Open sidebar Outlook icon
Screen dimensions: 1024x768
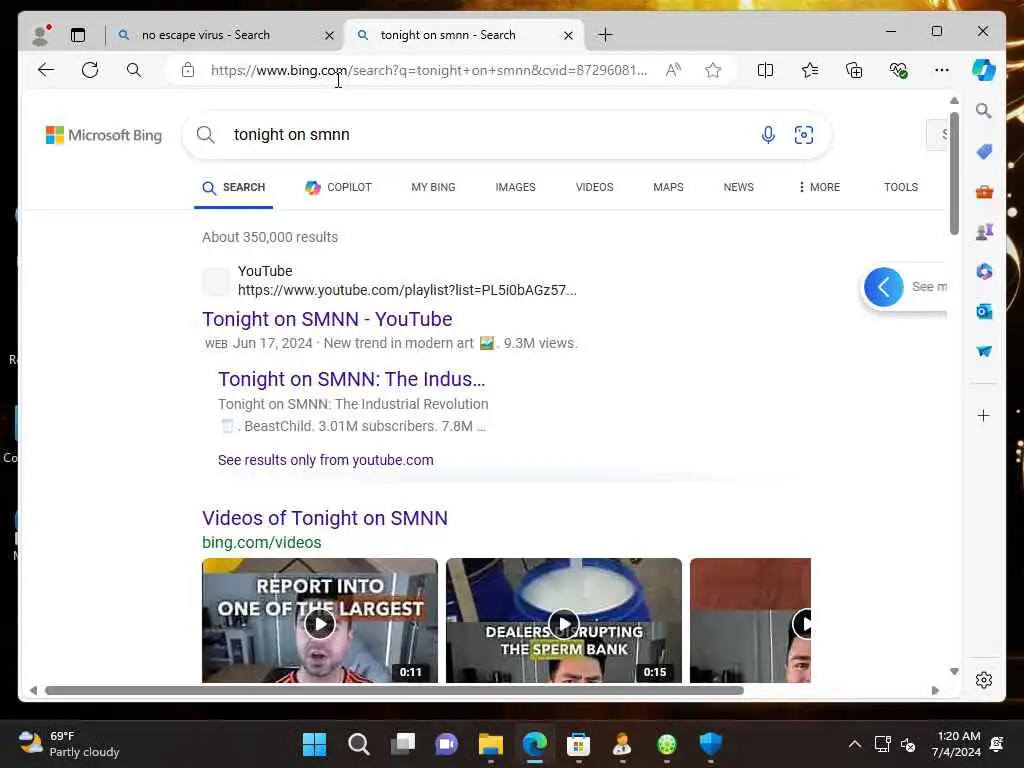pyautogui.click(x=984, y=312)
